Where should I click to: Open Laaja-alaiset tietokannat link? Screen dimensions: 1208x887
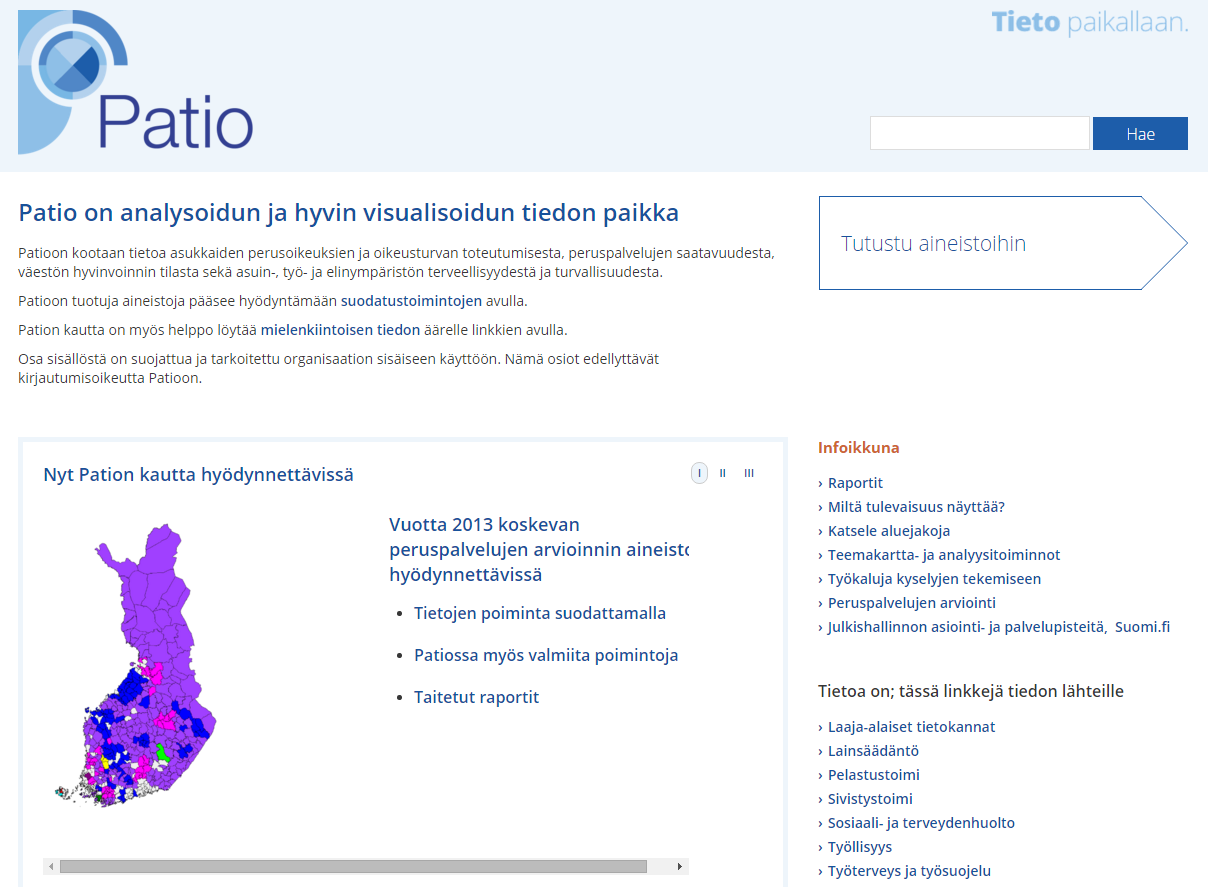click(912, 727)
